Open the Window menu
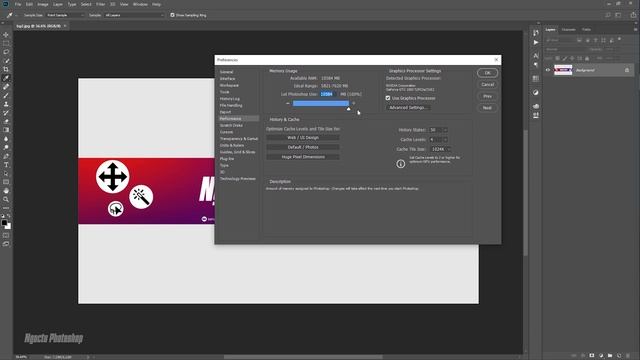This screenshot has height=360, width=640. [140, 4]
